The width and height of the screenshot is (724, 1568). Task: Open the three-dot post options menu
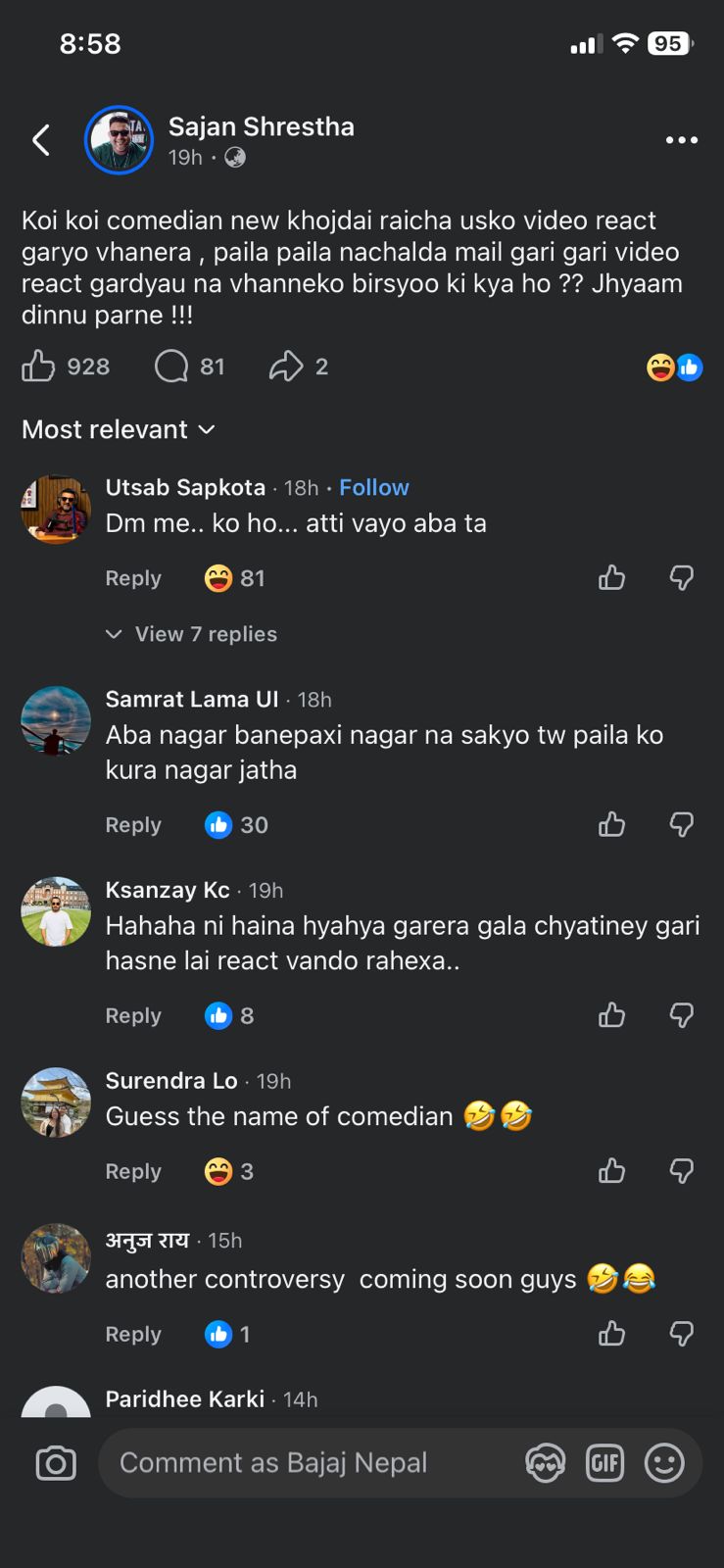tap(682, 140)
